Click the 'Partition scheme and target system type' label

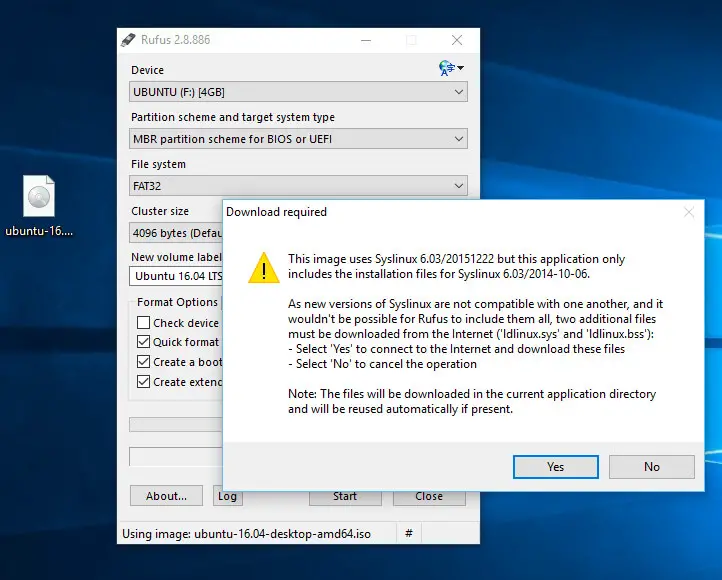pyautogui.click(x=233, y=117)
